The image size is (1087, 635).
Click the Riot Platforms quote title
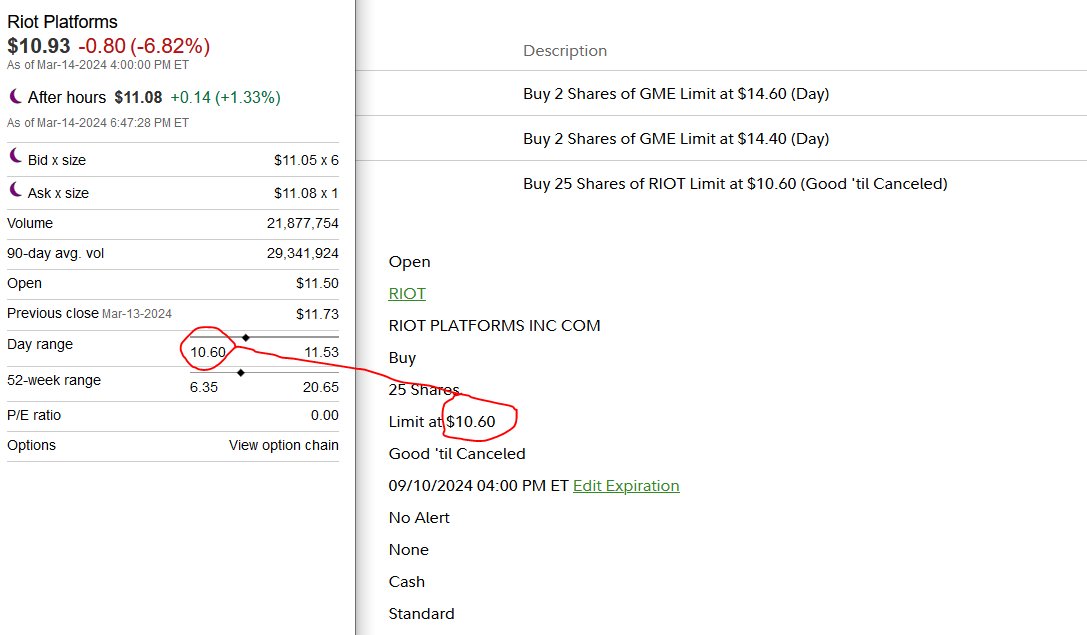(x=62, y=21)
